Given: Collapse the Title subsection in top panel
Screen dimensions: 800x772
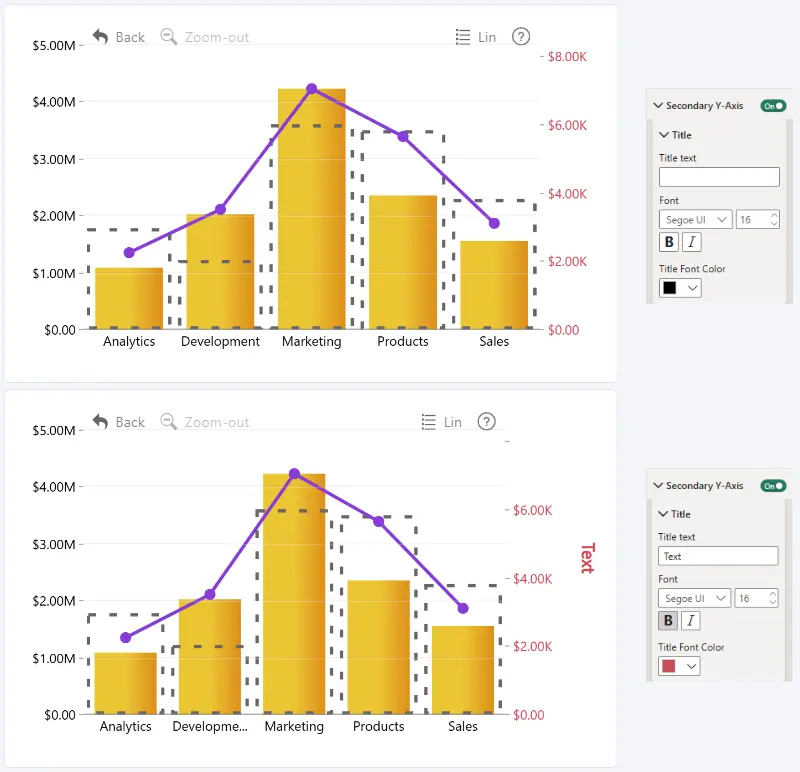Looking at the screenshot, I should 664,135.
